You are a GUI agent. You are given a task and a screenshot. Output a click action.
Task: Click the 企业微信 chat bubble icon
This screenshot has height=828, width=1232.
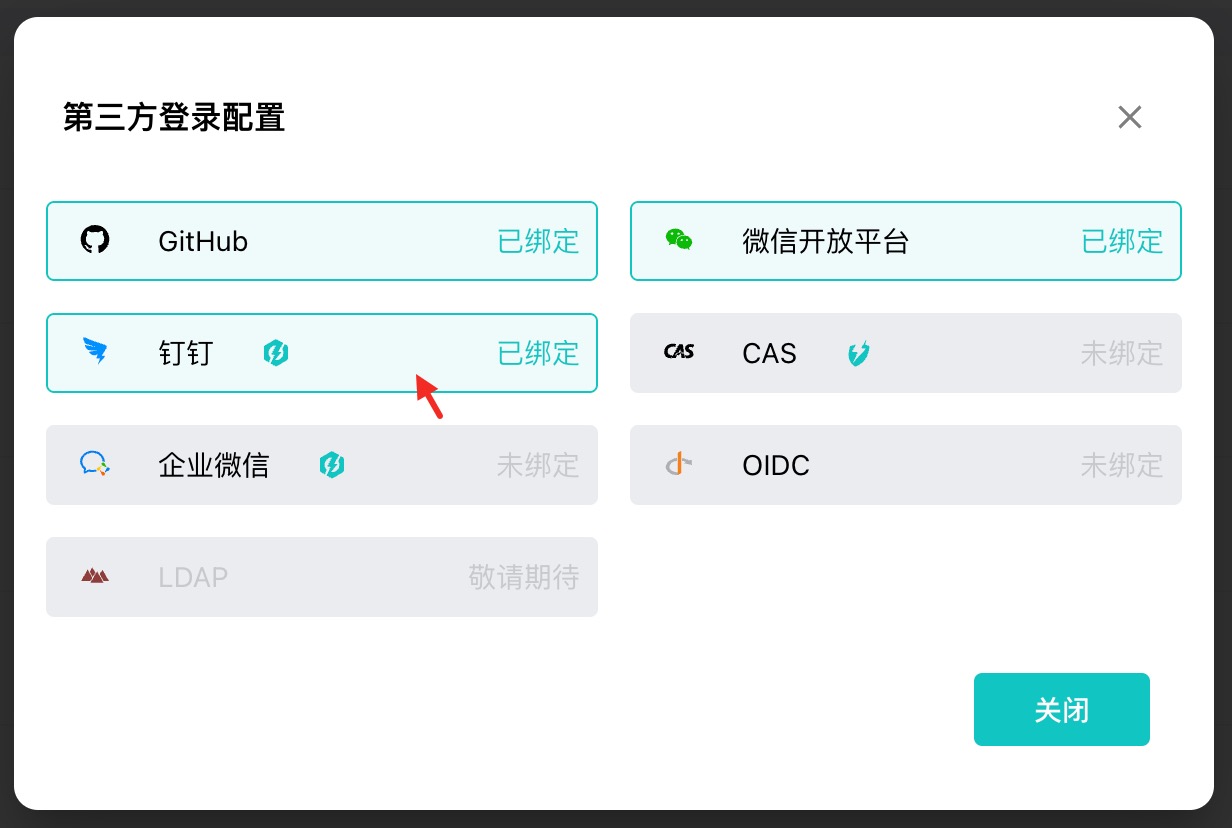click(x=95, y=464)
